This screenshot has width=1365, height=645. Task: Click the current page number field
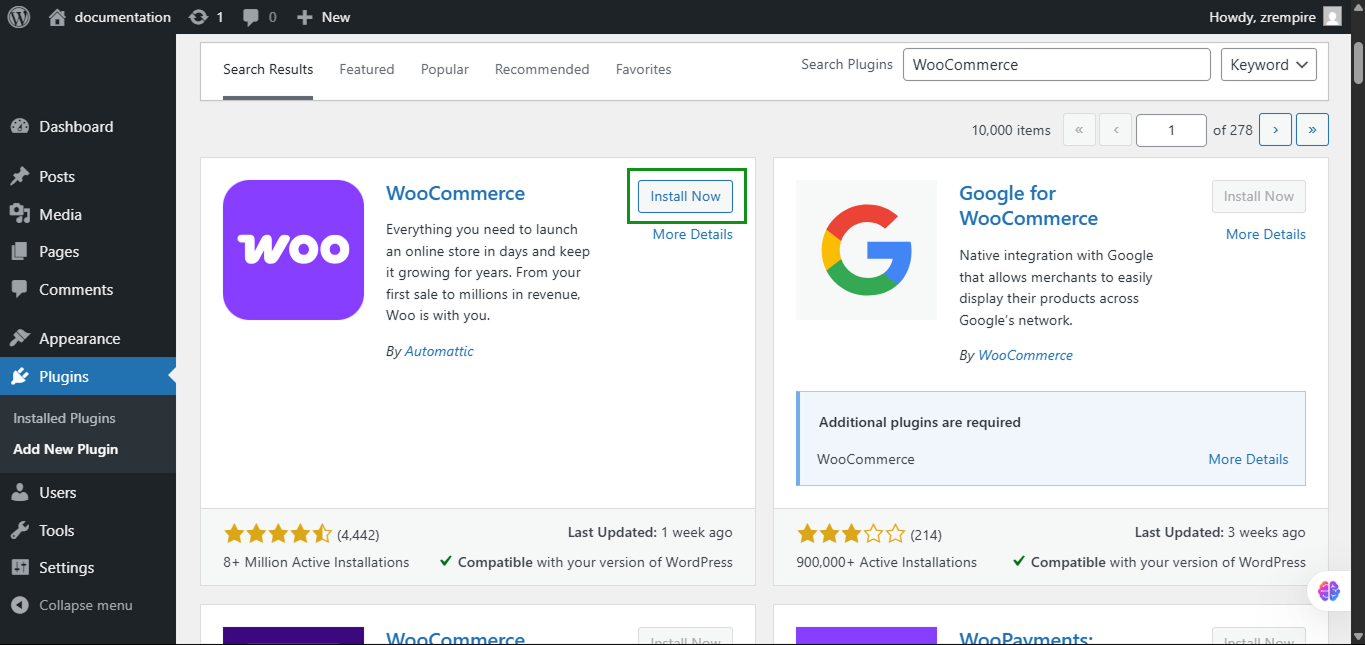[x=1171, y=130]
